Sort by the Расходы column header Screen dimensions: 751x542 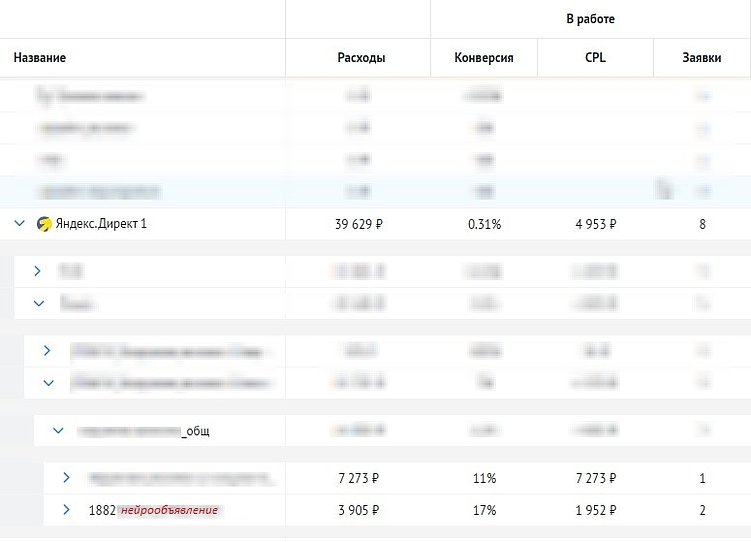361,58
